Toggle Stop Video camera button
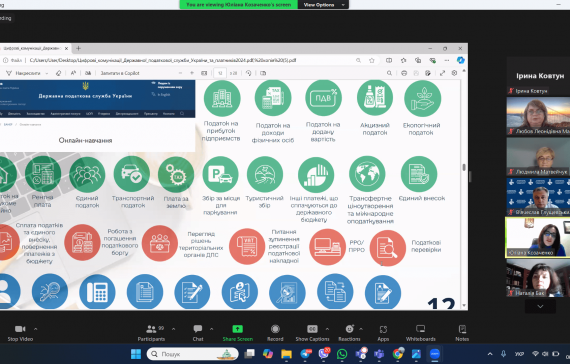The width and height of the screenshot is (570, 364). coord(20,333)
